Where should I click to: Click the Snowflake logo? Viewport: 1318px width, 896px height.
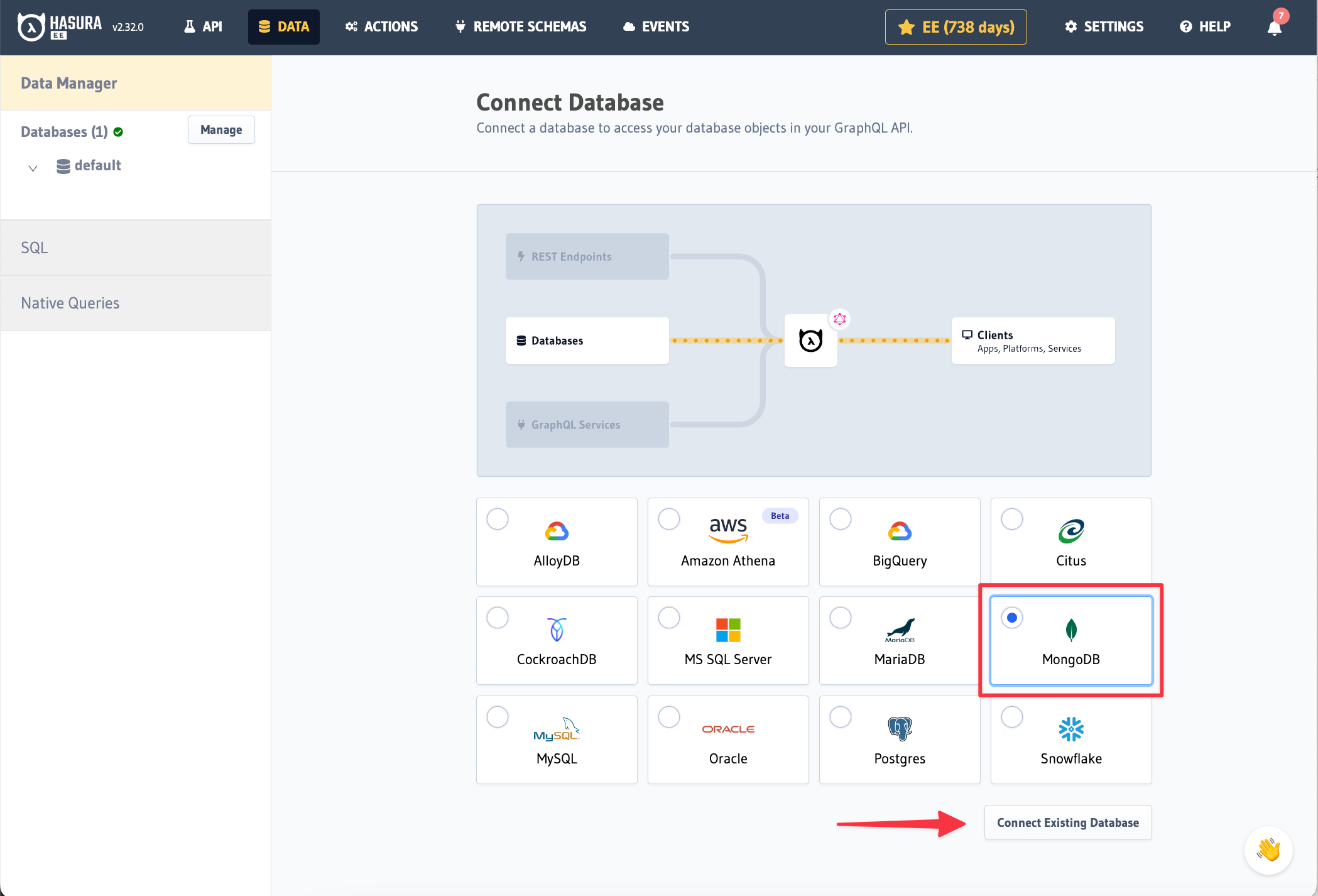click(1071, 729)
